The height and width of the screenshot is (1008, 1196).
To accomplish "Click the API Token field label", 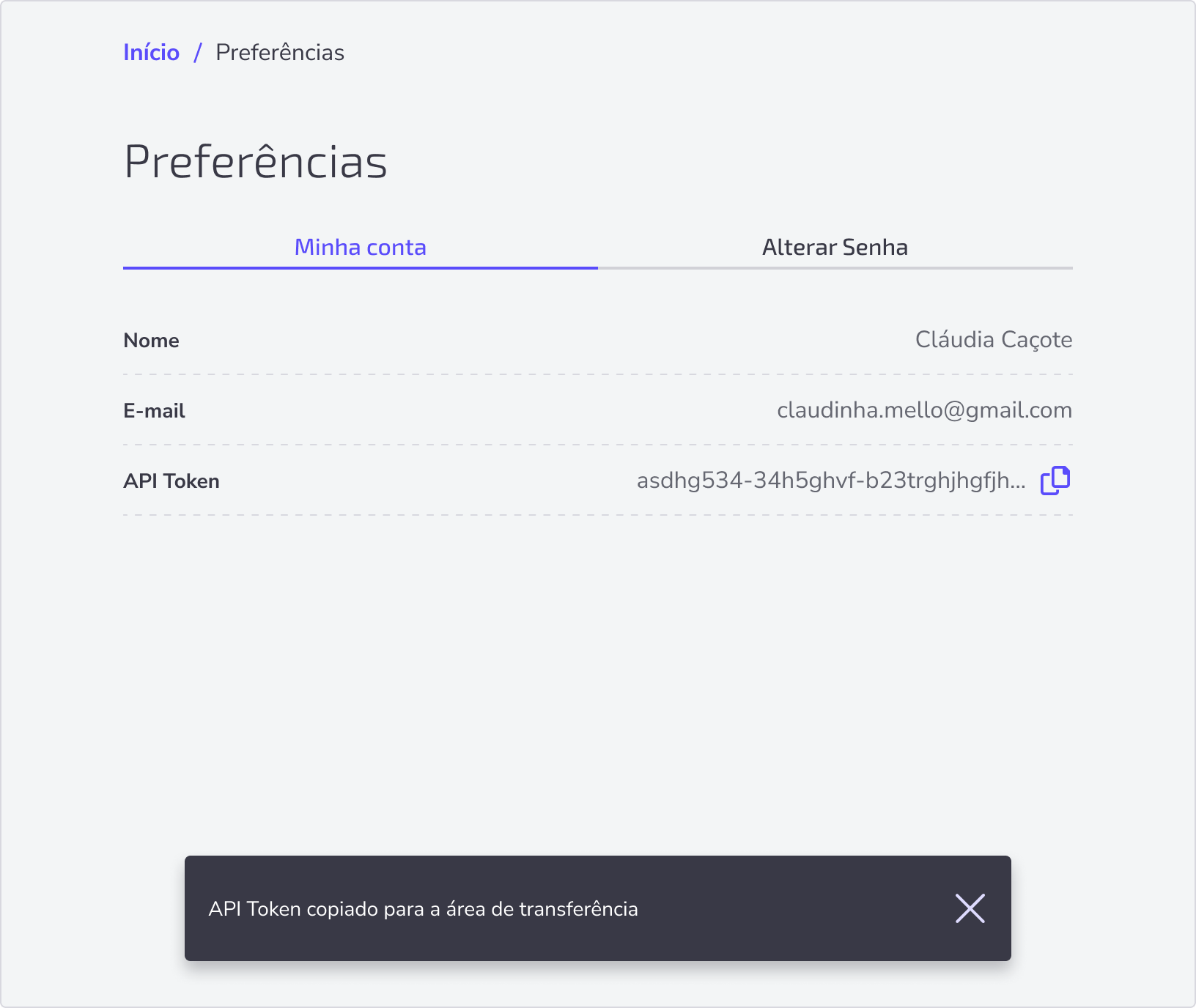I will coord(171,481).
